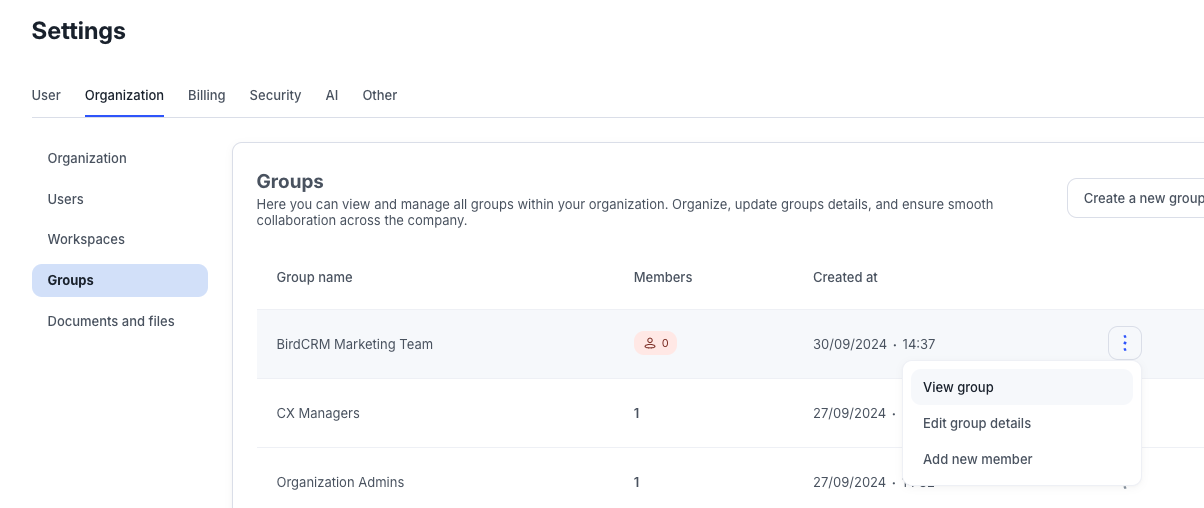Open Organization in the left sidebar
The height and width of the screenshot is (508, 1204).
(87, 158)
